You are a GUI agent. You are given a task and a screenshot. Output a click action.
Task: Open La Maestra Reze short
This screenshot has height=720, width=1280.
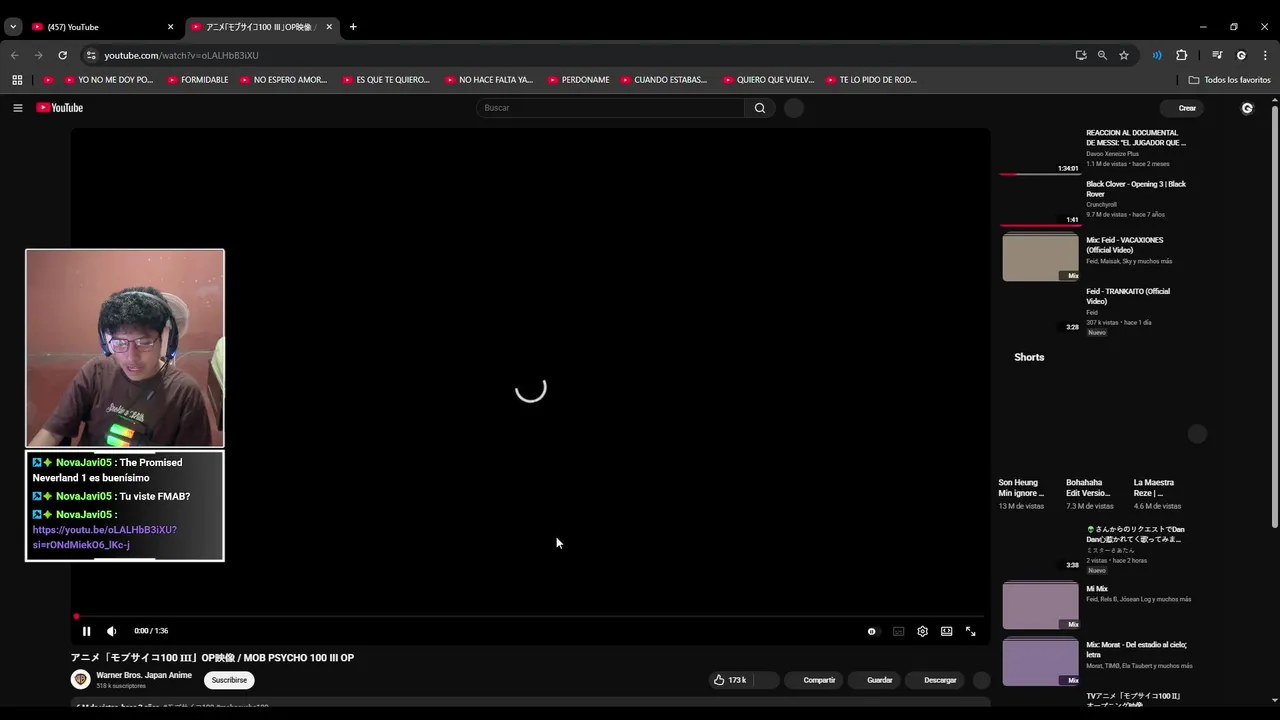pyautogui.click(x=1155, y=488)
